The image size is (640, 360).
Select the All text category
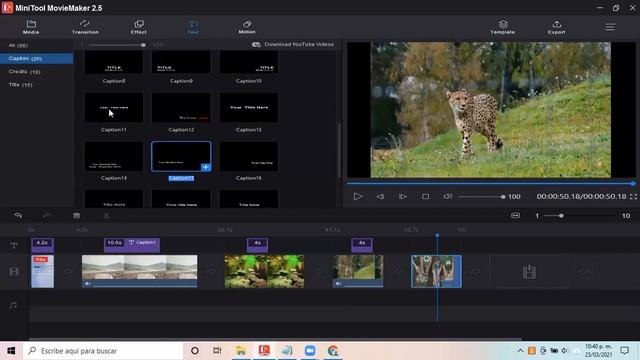[18, 45]
